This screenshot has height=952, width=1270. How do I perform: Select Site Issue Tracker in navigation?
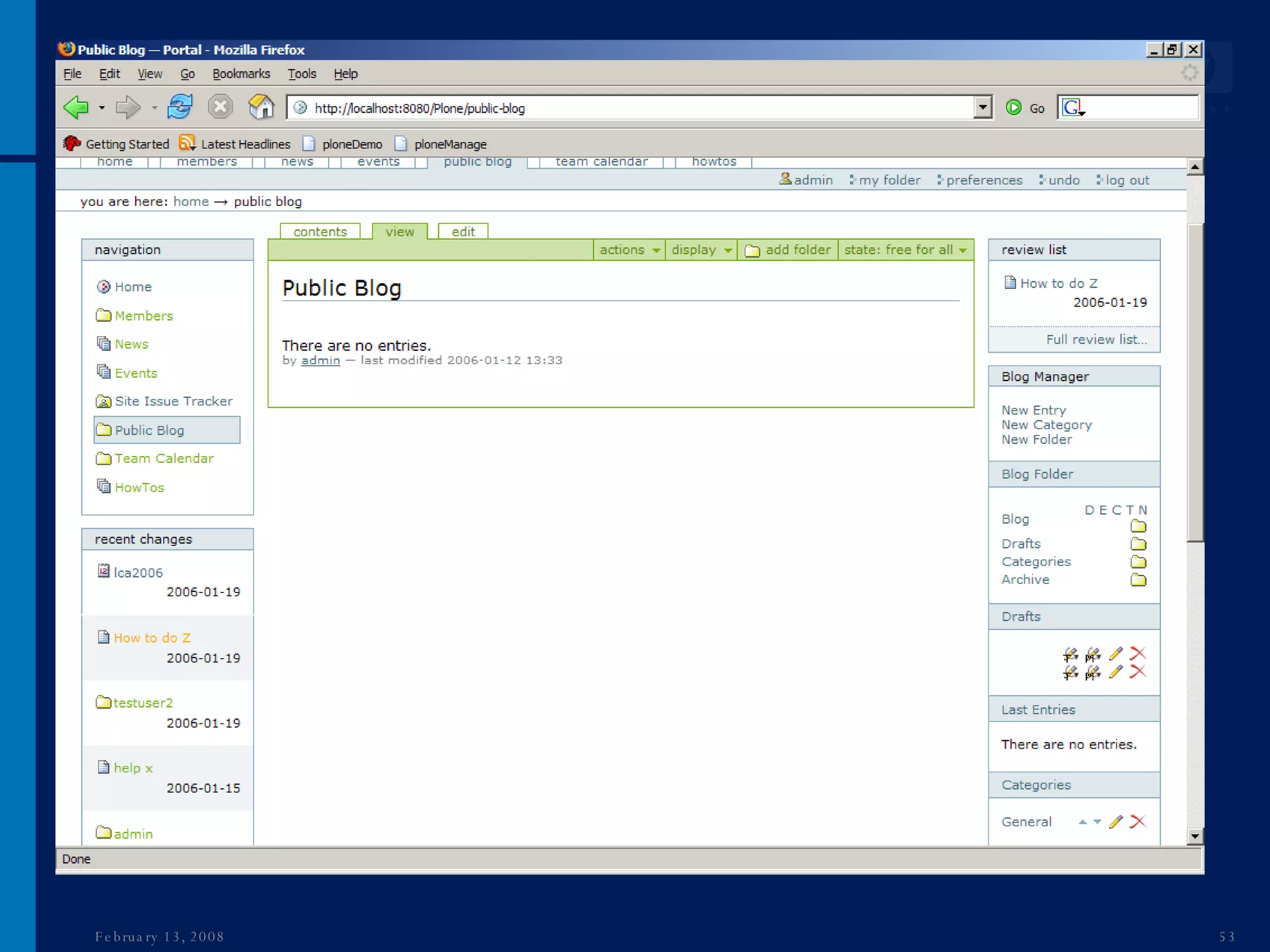pyautogui.click(x=174, y=401)
